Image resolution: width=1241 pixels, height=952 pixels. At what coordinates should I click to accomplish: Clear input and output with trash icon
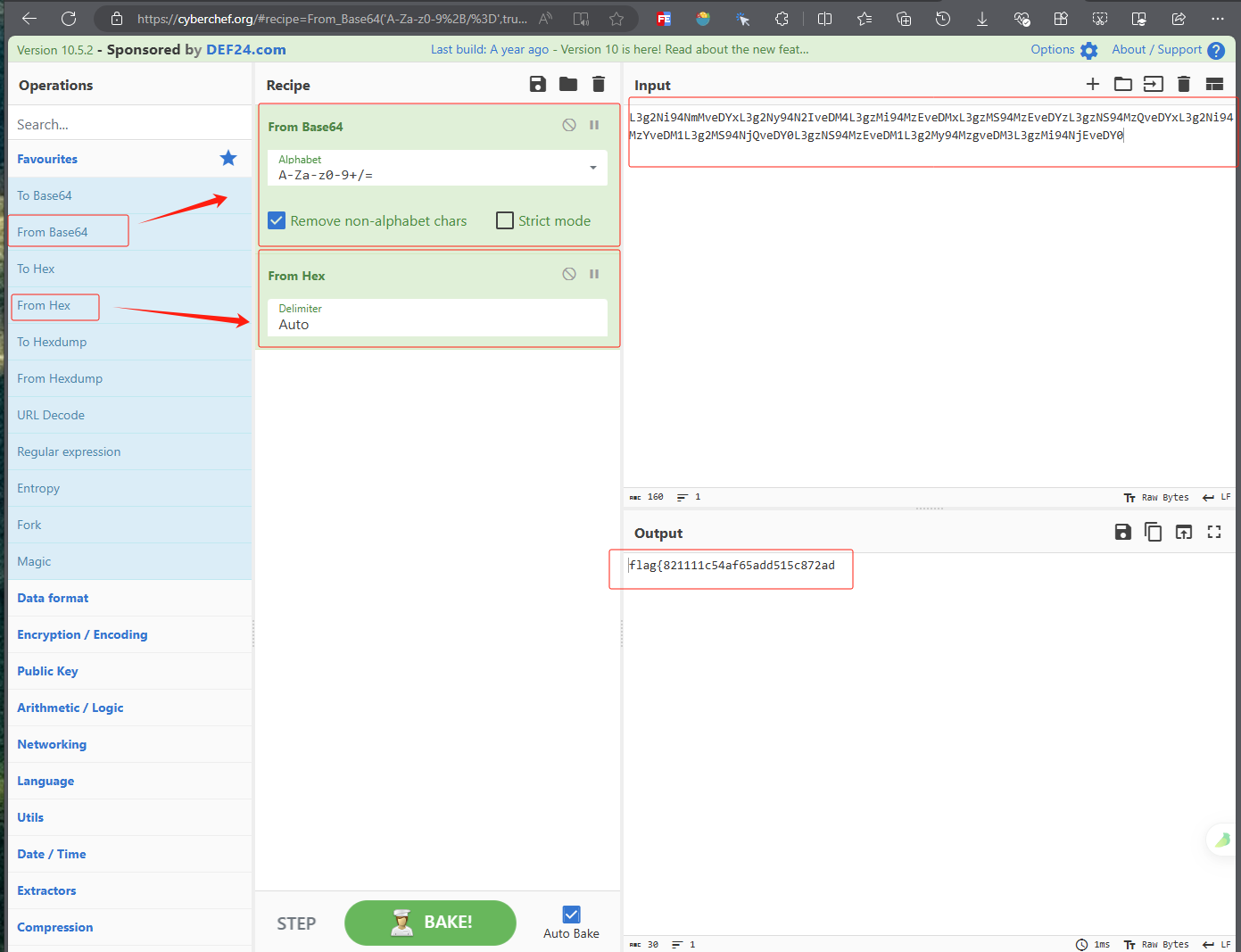tap(1184, 84)
